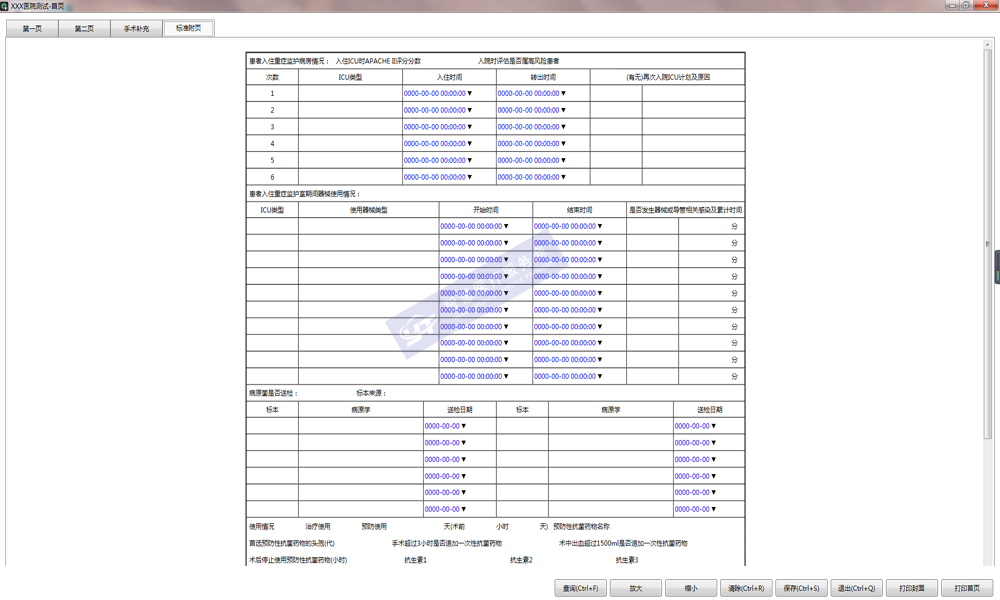
Task: Open first 开始时间 datetime dropdown arrow
Action: pos(507,227)
